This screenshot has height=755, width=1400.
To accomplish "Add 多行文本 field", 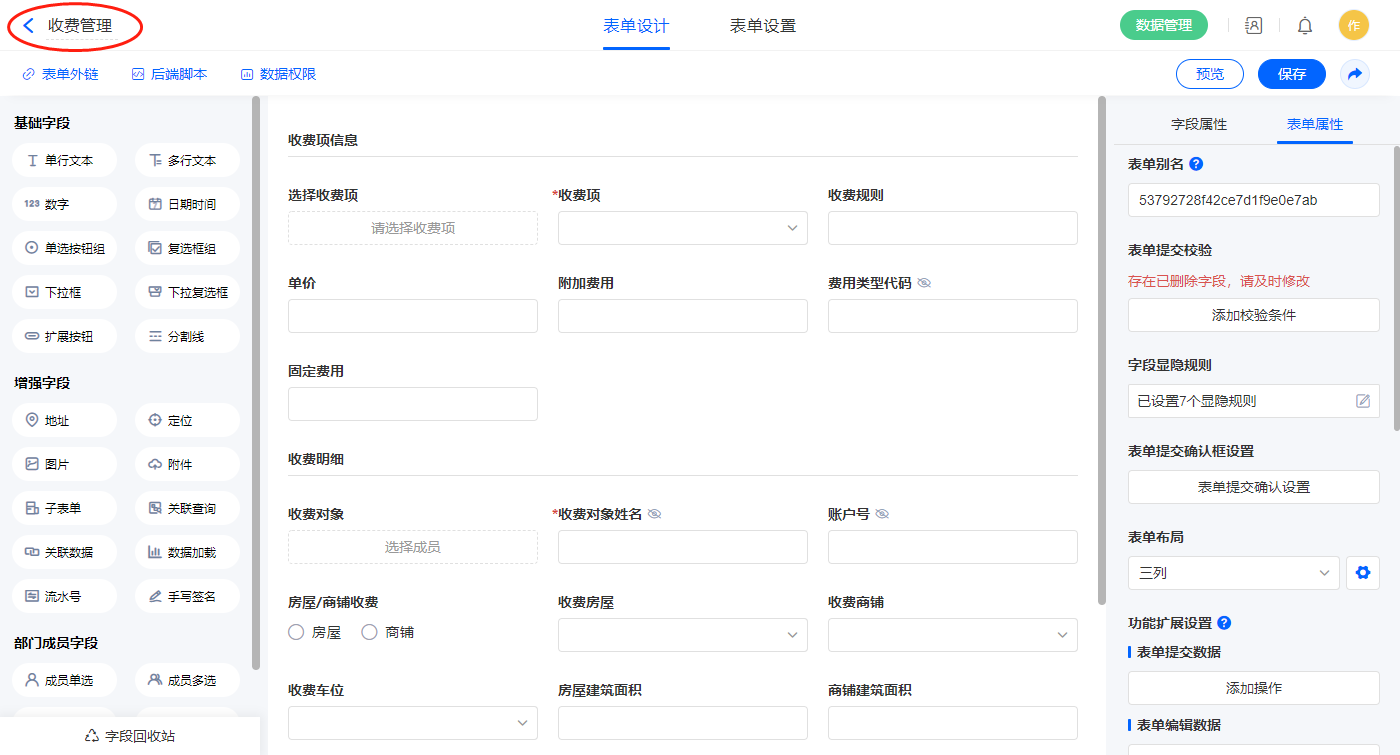I will 187,160.
